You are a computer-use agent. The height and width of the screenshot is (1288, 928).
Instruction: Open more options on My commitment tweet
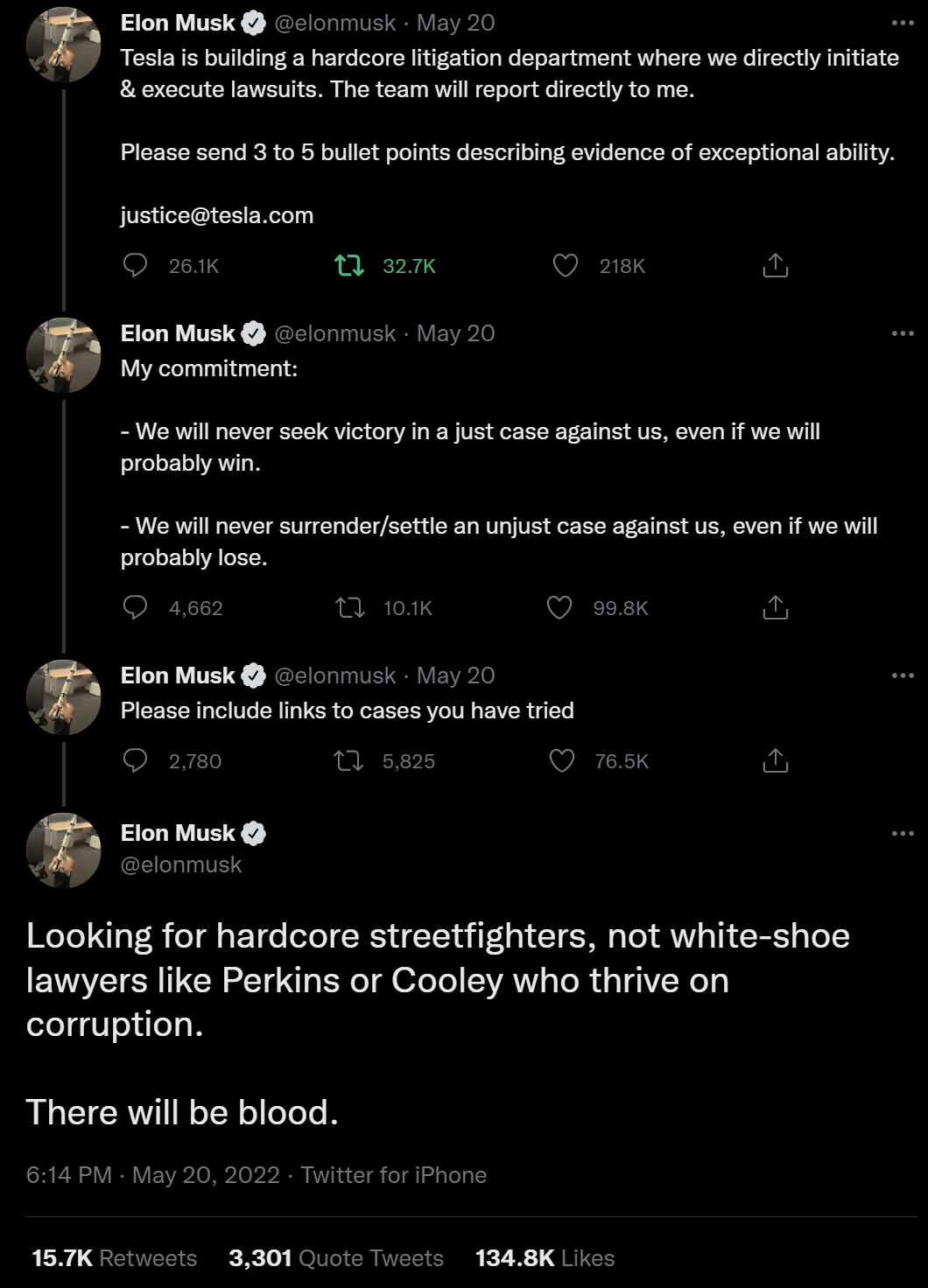tap(903, 333)
